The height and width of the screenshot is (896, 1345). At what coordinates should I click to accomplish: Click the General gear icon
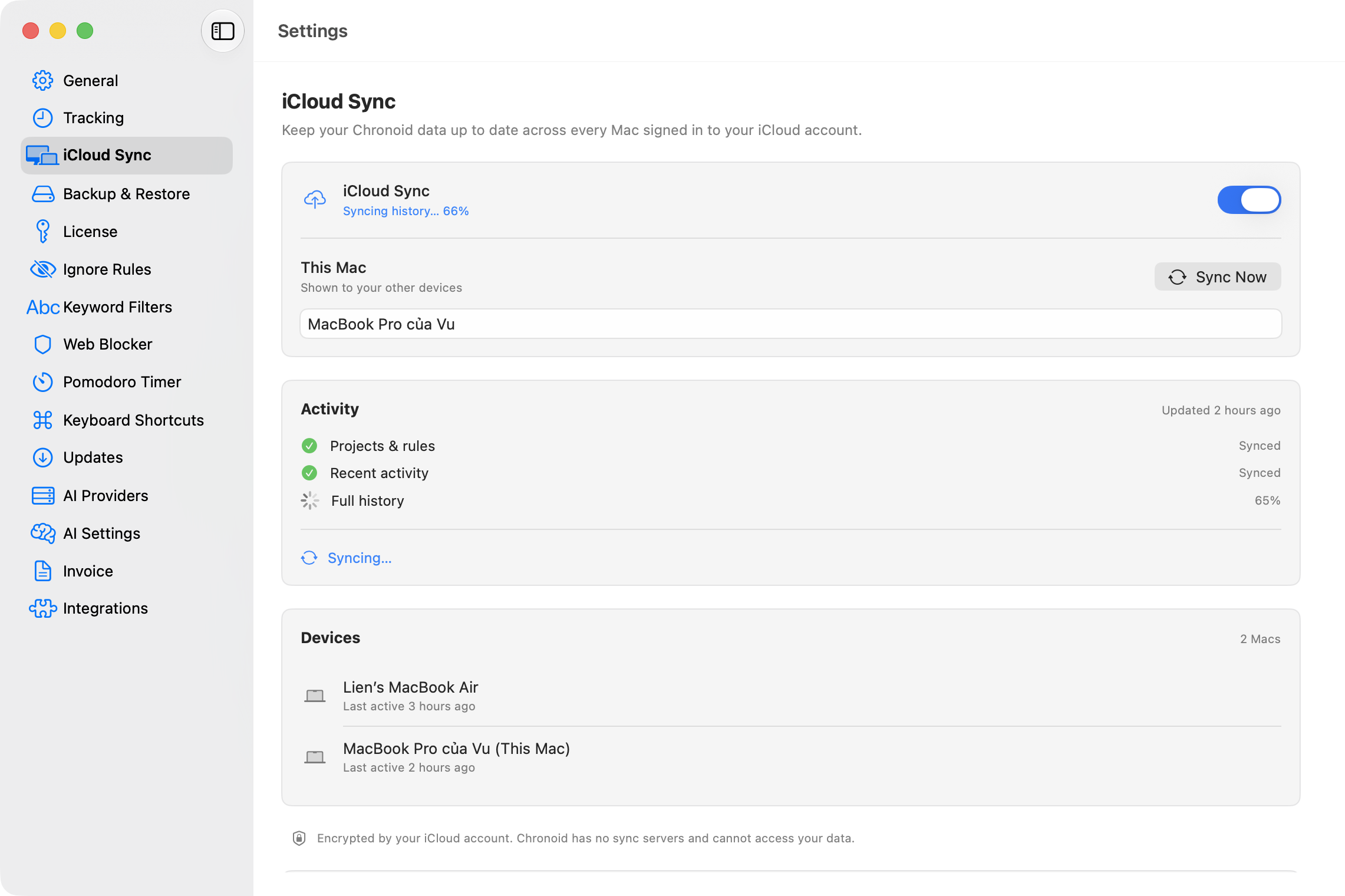pyautogui.click(x=42, y=81)
